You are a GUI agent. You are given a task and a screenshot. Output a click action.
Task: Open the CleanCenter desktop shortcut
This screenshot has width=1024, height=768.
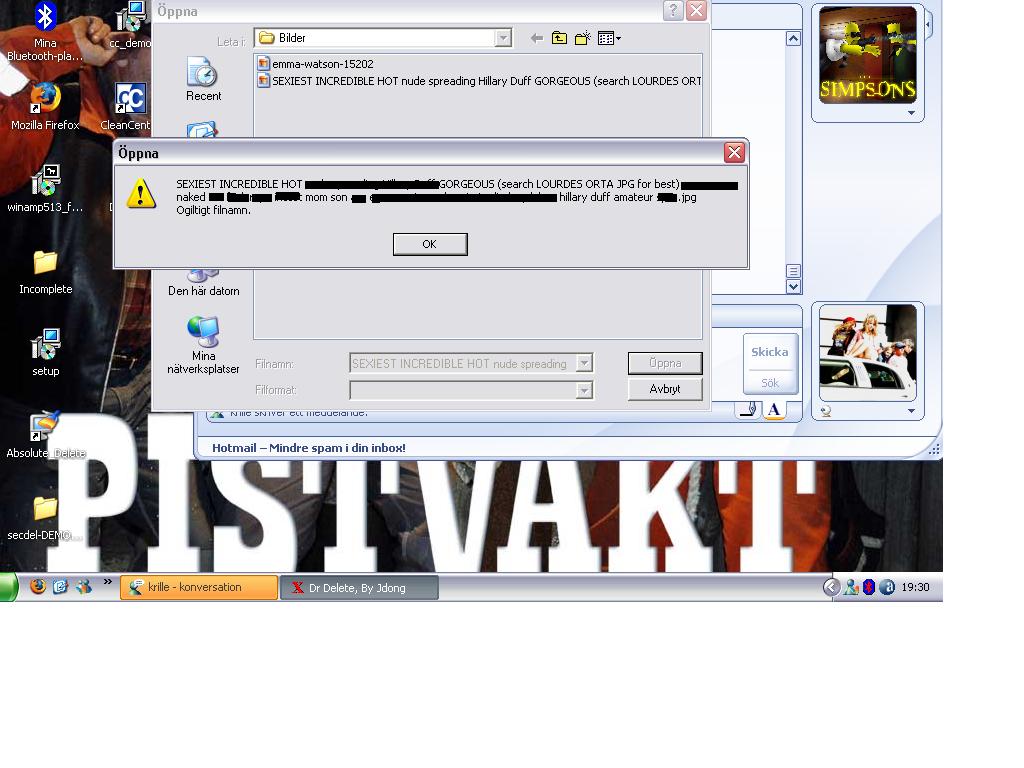click(x=129, y=106)
